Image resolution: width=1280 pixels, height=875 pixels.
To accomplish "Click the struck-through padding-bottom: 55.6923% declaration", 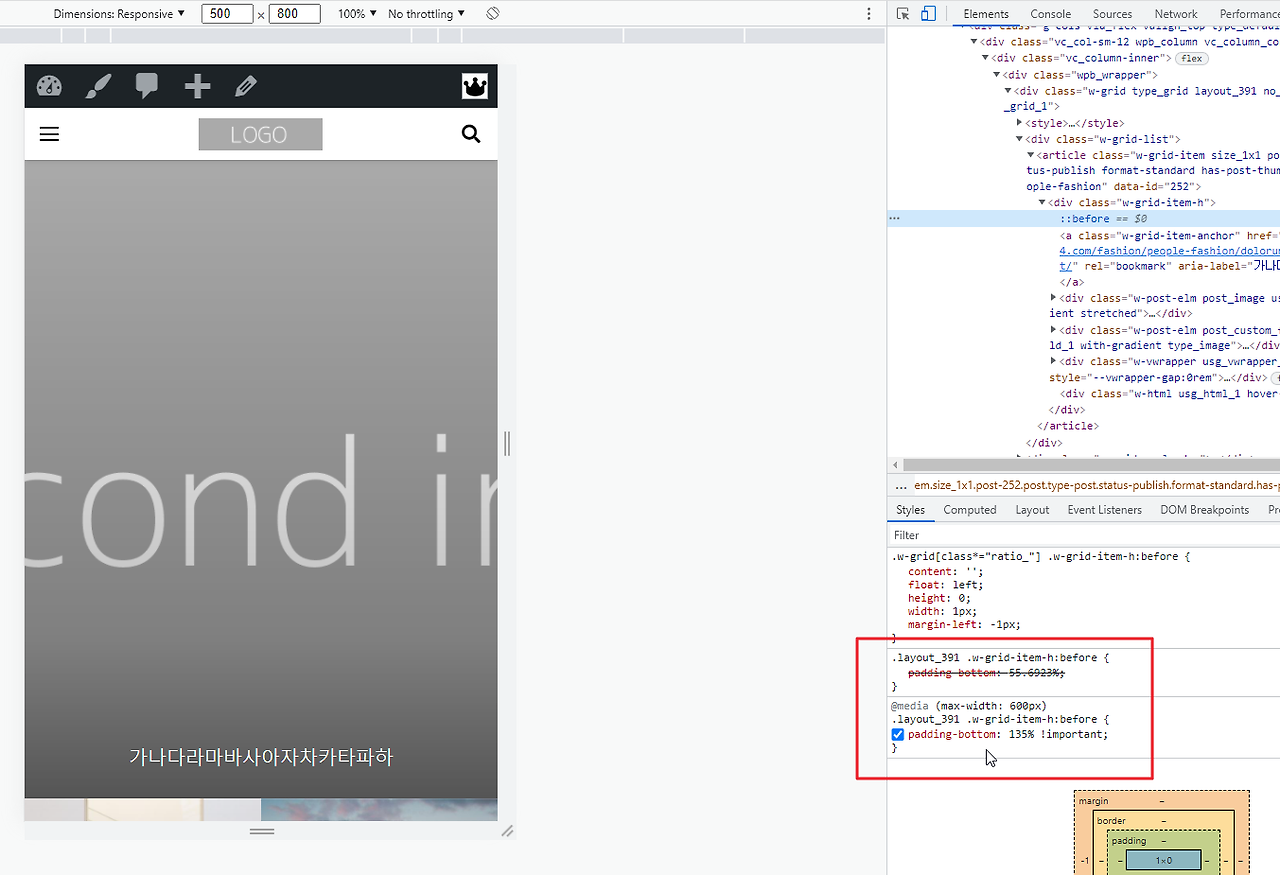I will (x=986, y=673).
